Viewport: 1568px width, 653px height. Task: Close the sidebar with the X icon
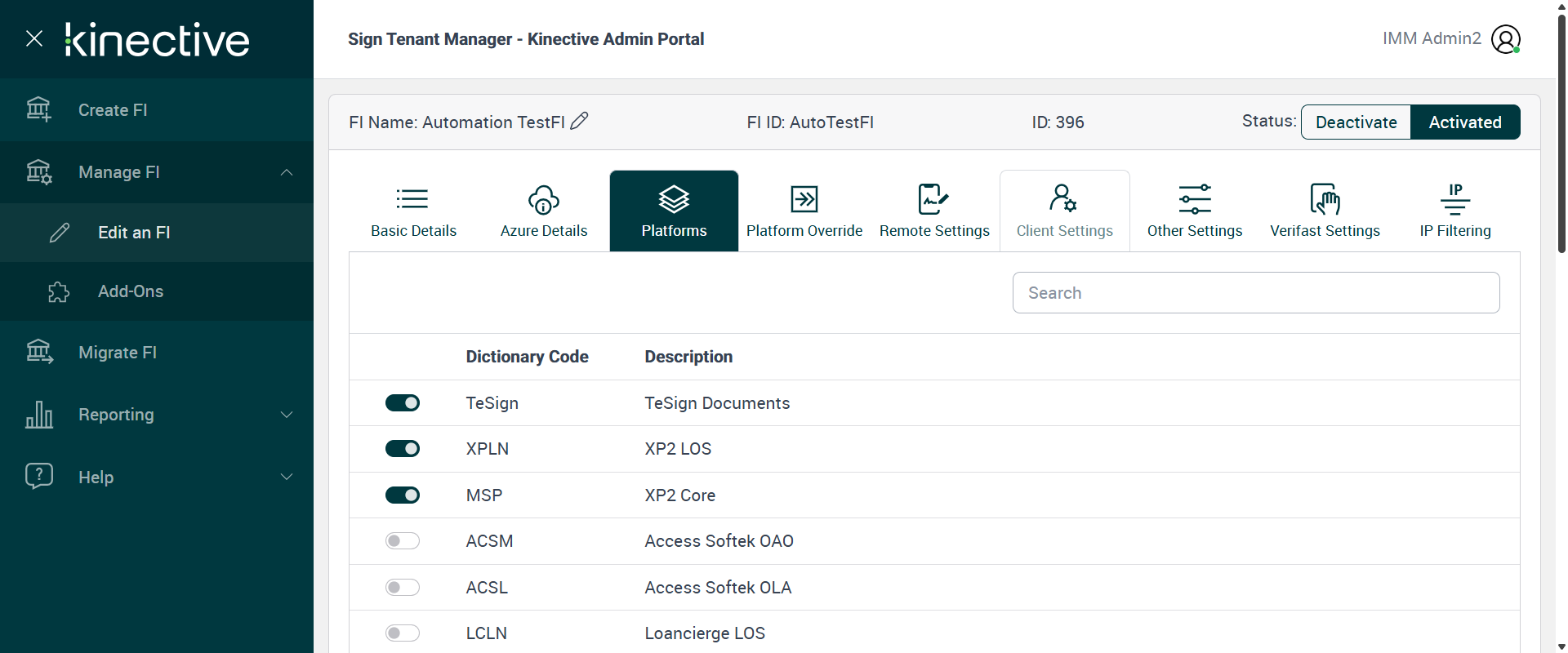pyautogui.click(x=34, y=38)
